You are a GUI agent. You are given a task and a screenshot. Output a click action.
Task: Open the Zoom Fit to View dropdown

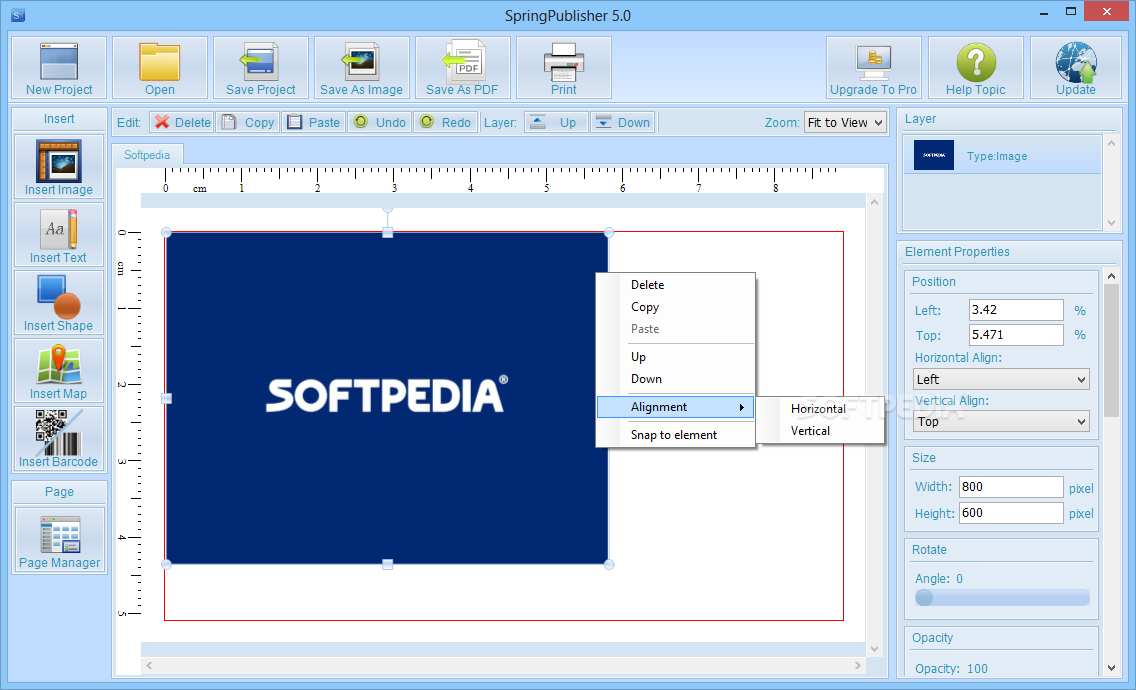click(x=845, y=122)
